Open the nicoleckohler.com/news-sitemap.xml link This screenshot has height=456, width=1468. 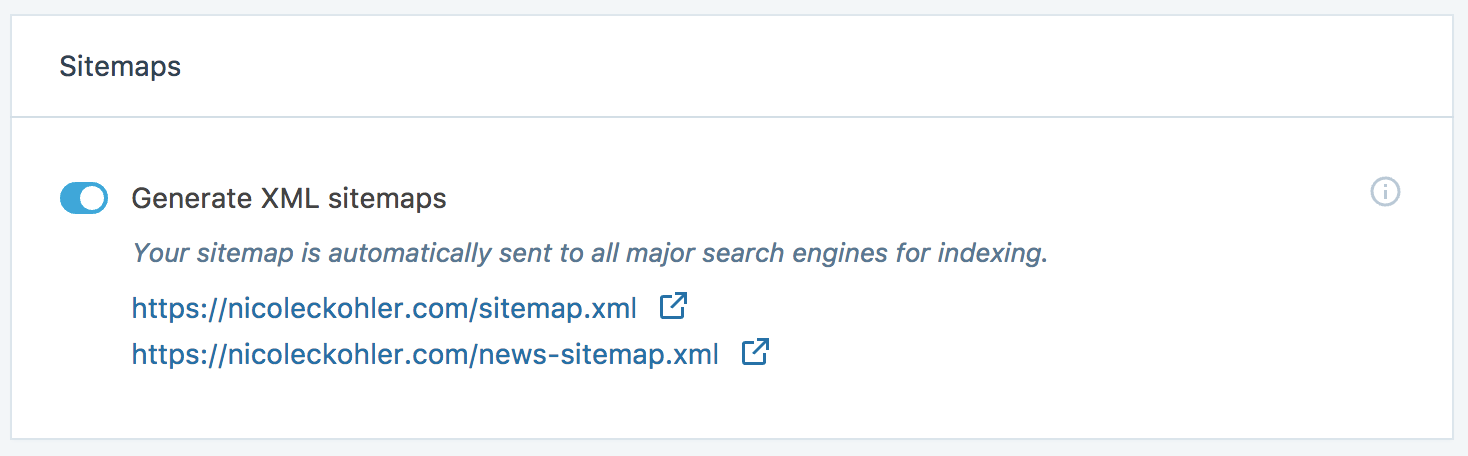pyautogui.click(x=425, y=354)
